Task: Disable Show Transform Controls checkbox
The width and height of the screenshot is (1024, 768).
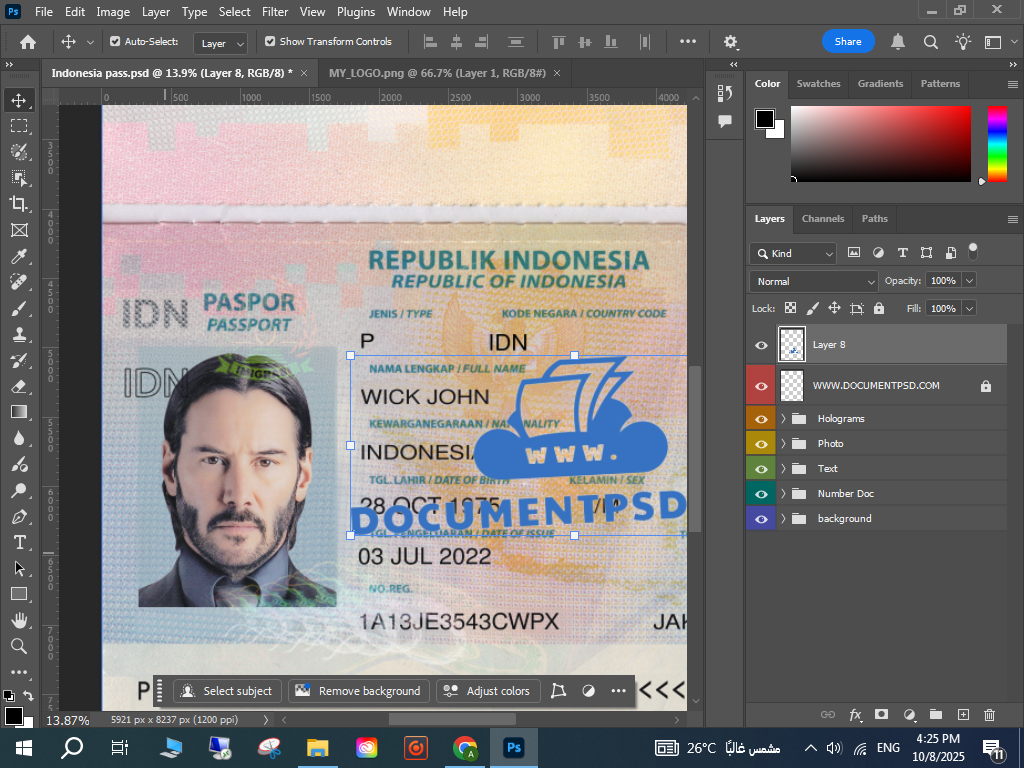Action: pos(270,42)
